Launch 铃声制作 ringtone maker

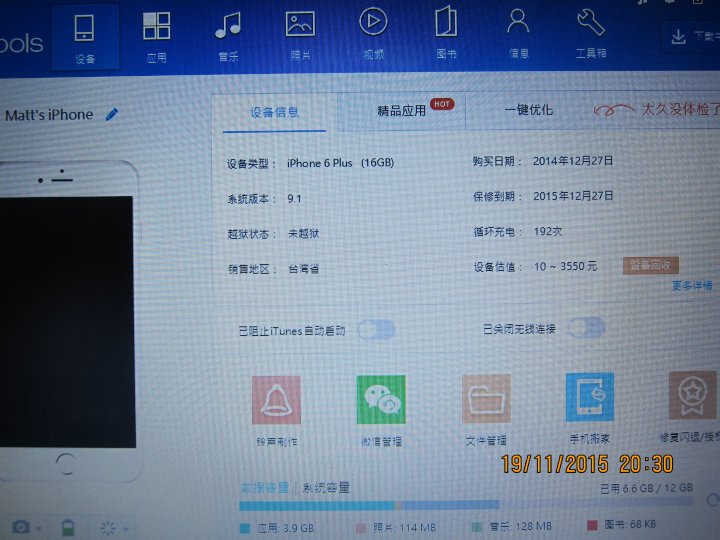(276, 411)
